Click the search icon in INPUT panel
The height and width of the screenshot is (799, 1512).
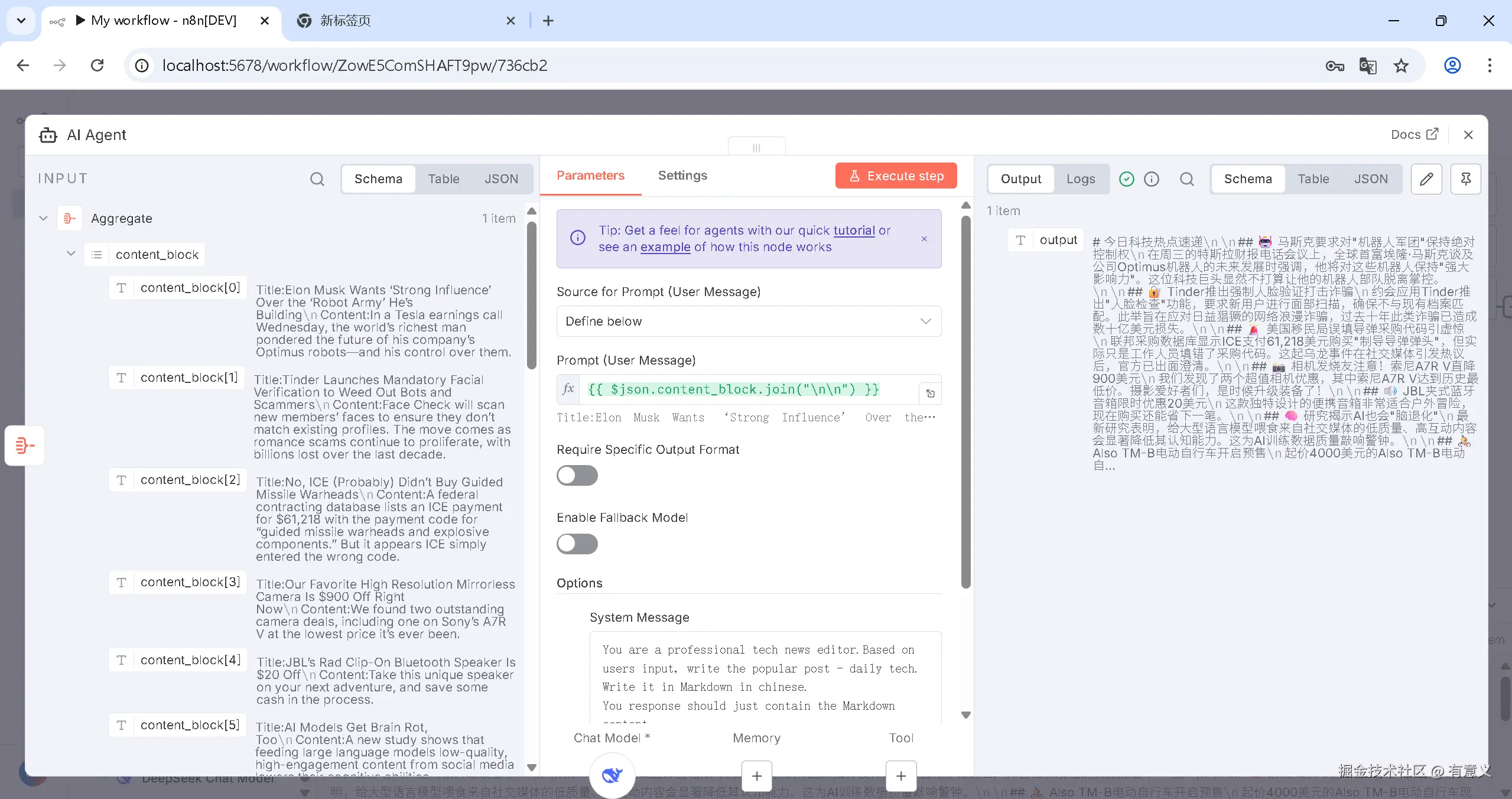tap(317, 179)
